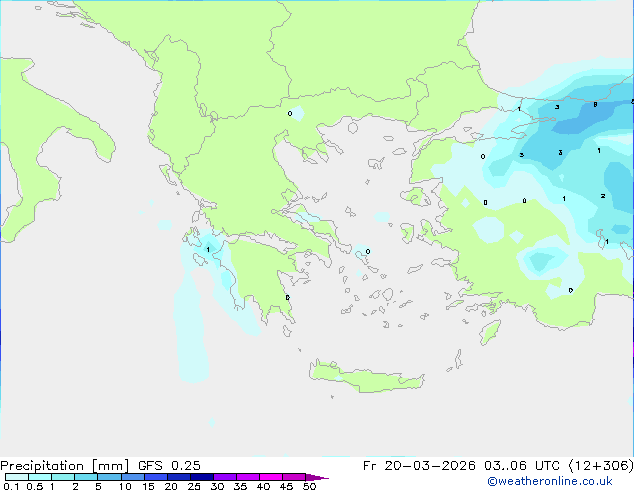Screen dimensions: 634x490
Task: Click the "10" legend scale label
Action: tap(125, 486)
